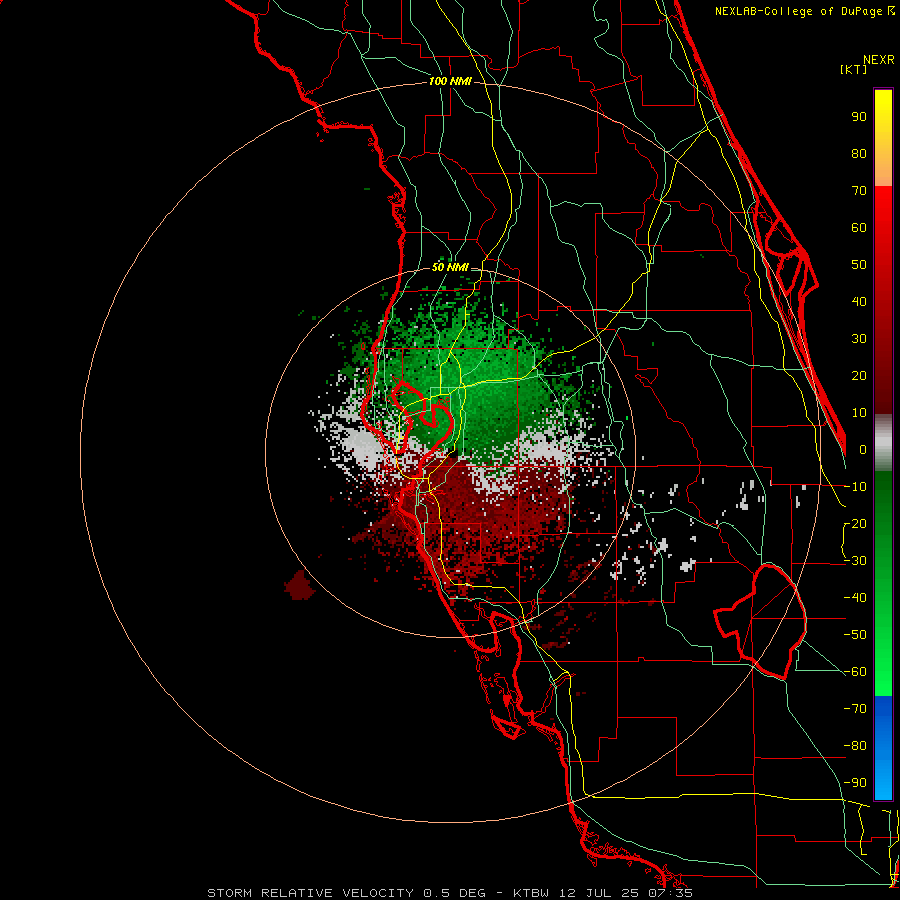Click the 30 value on the velocity scale
The height and width of the screenshot is (900, 900).
859,339
